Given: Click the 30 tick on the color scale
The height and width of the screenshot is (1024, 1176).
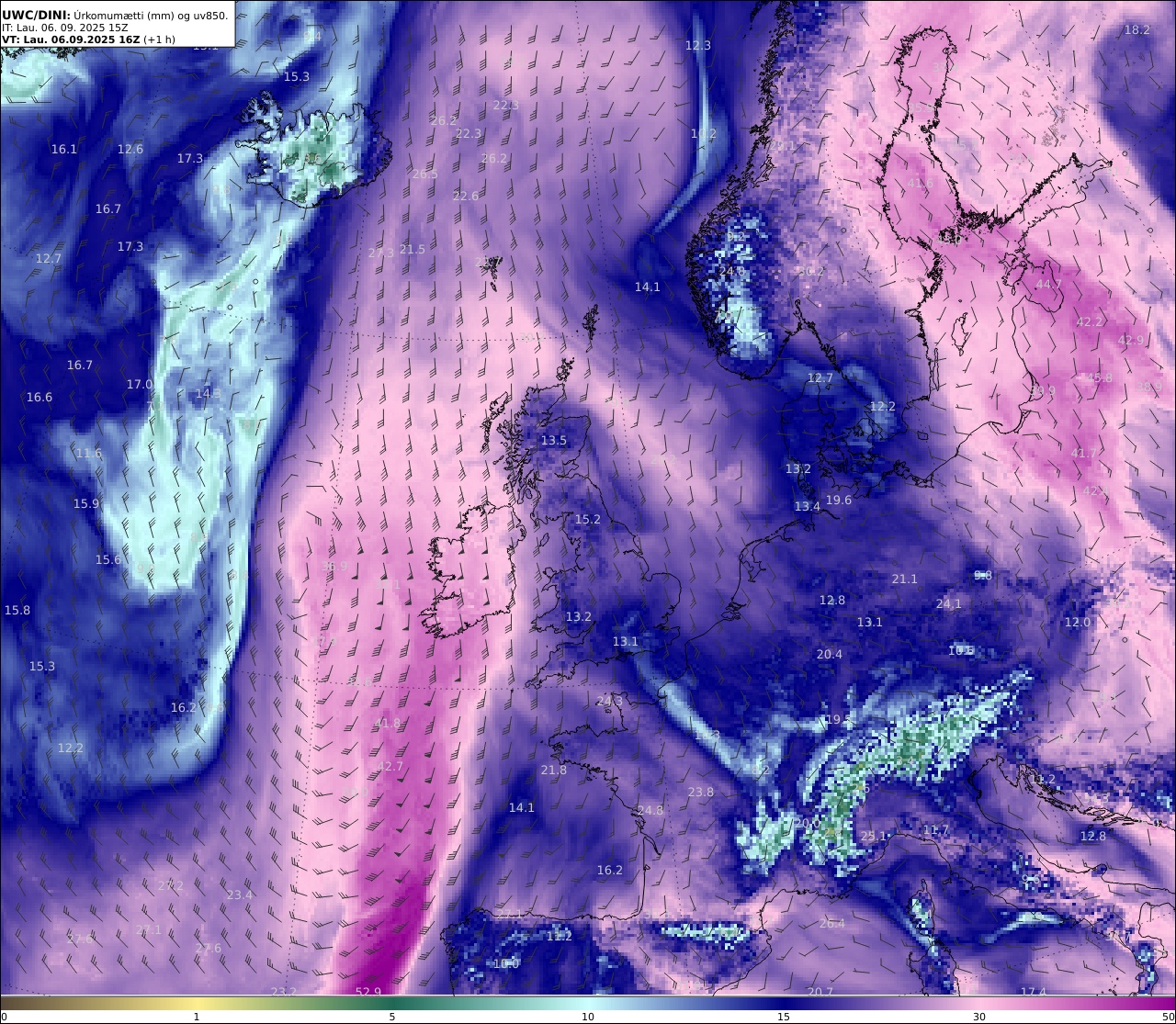Looking at the screenshot, I should (979, 1017).
